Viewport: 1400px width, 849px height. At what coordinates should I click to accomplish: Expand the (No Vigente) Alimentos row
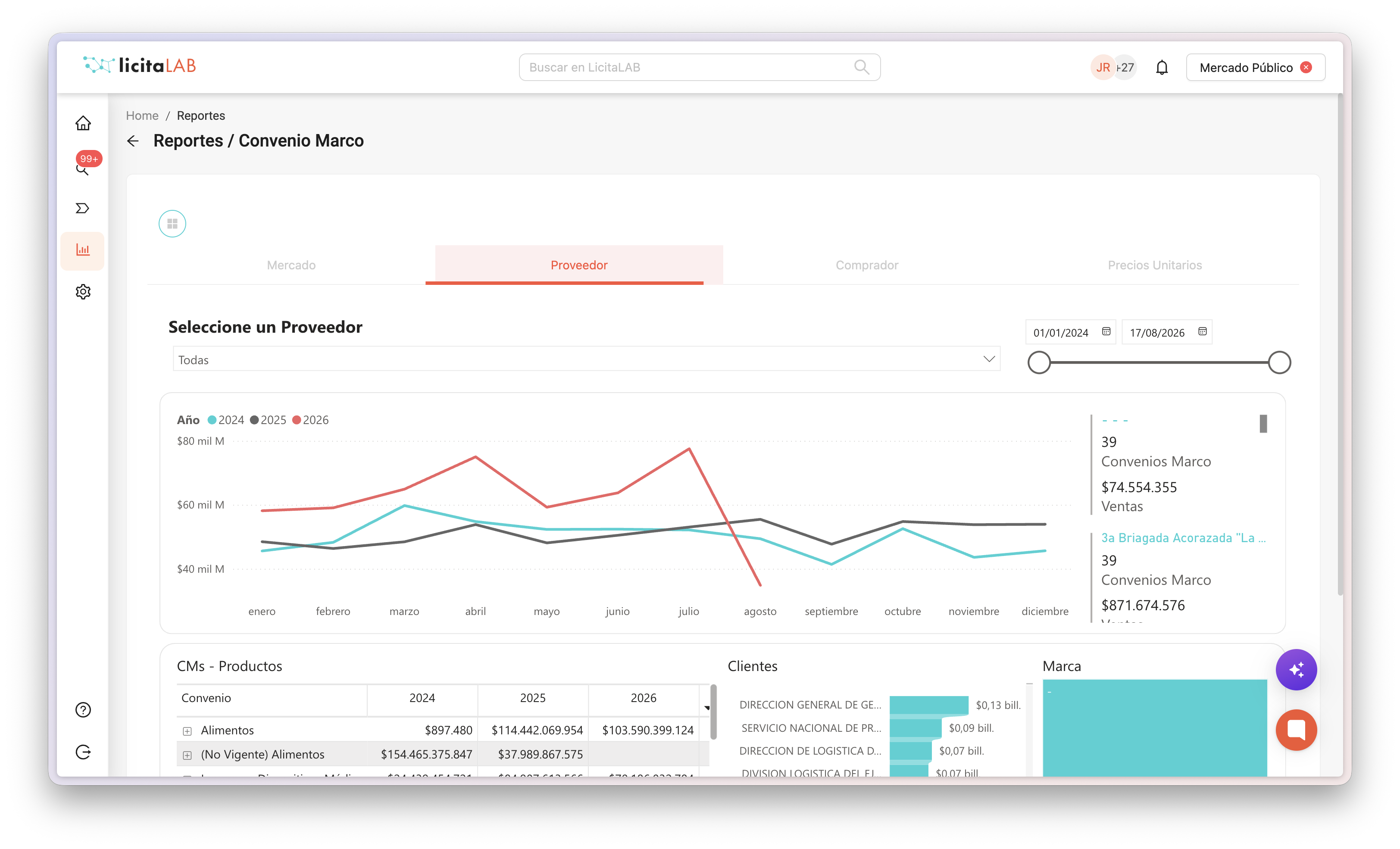187,755
